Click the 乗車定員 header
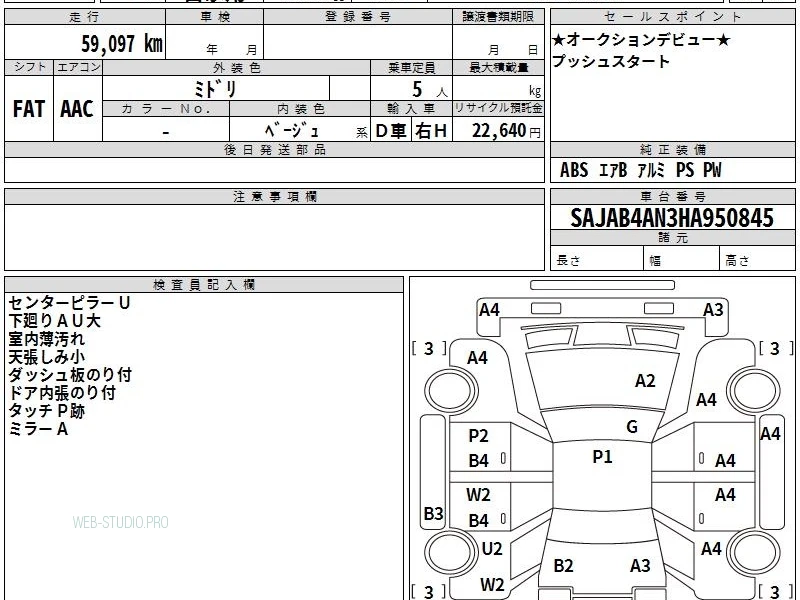Viewport: 800px width, 600px height. (411, 68)
